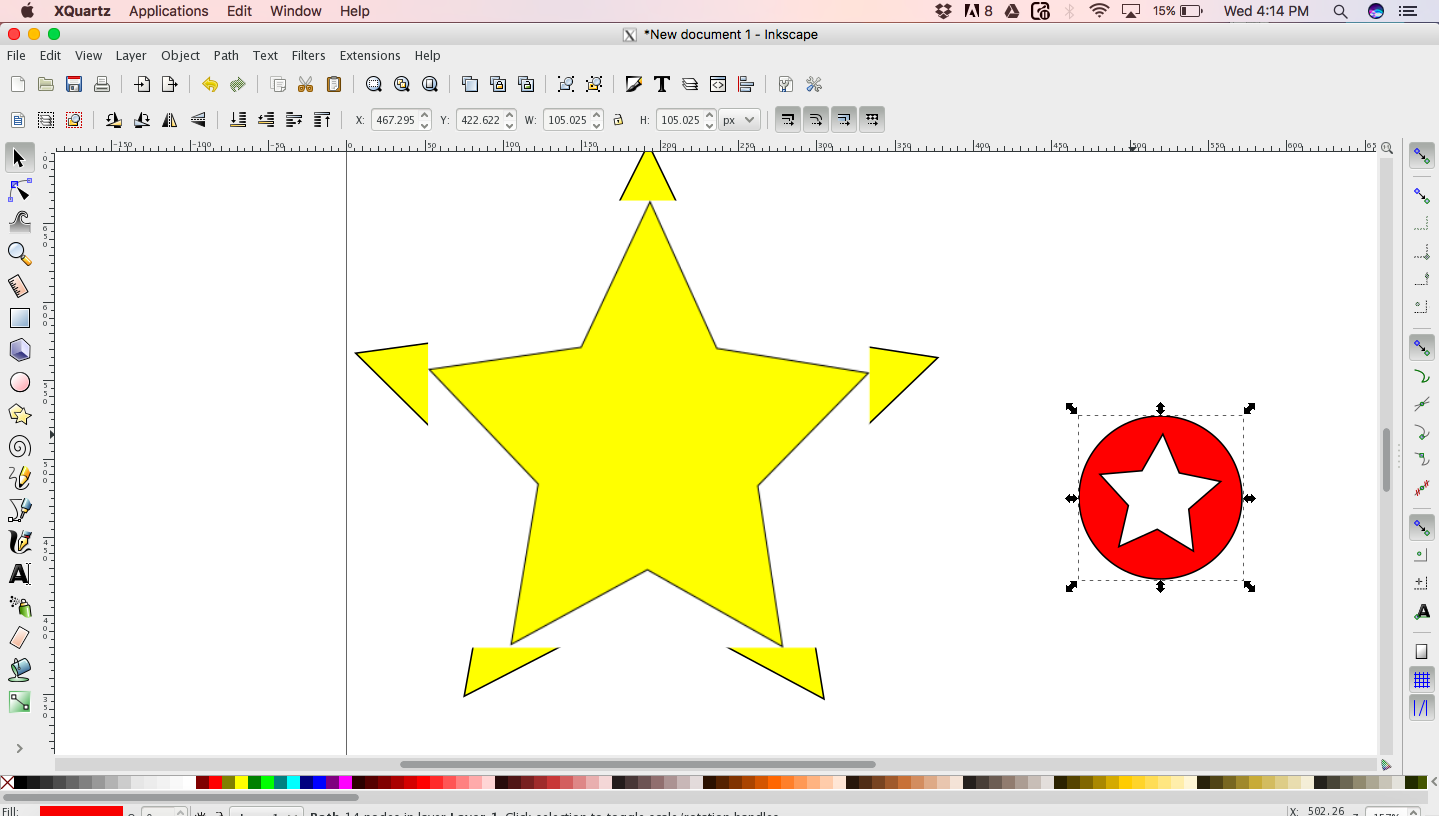Select the Calligraphy tool
This screenshot has height=816, width=1439.
pos(19,542)
